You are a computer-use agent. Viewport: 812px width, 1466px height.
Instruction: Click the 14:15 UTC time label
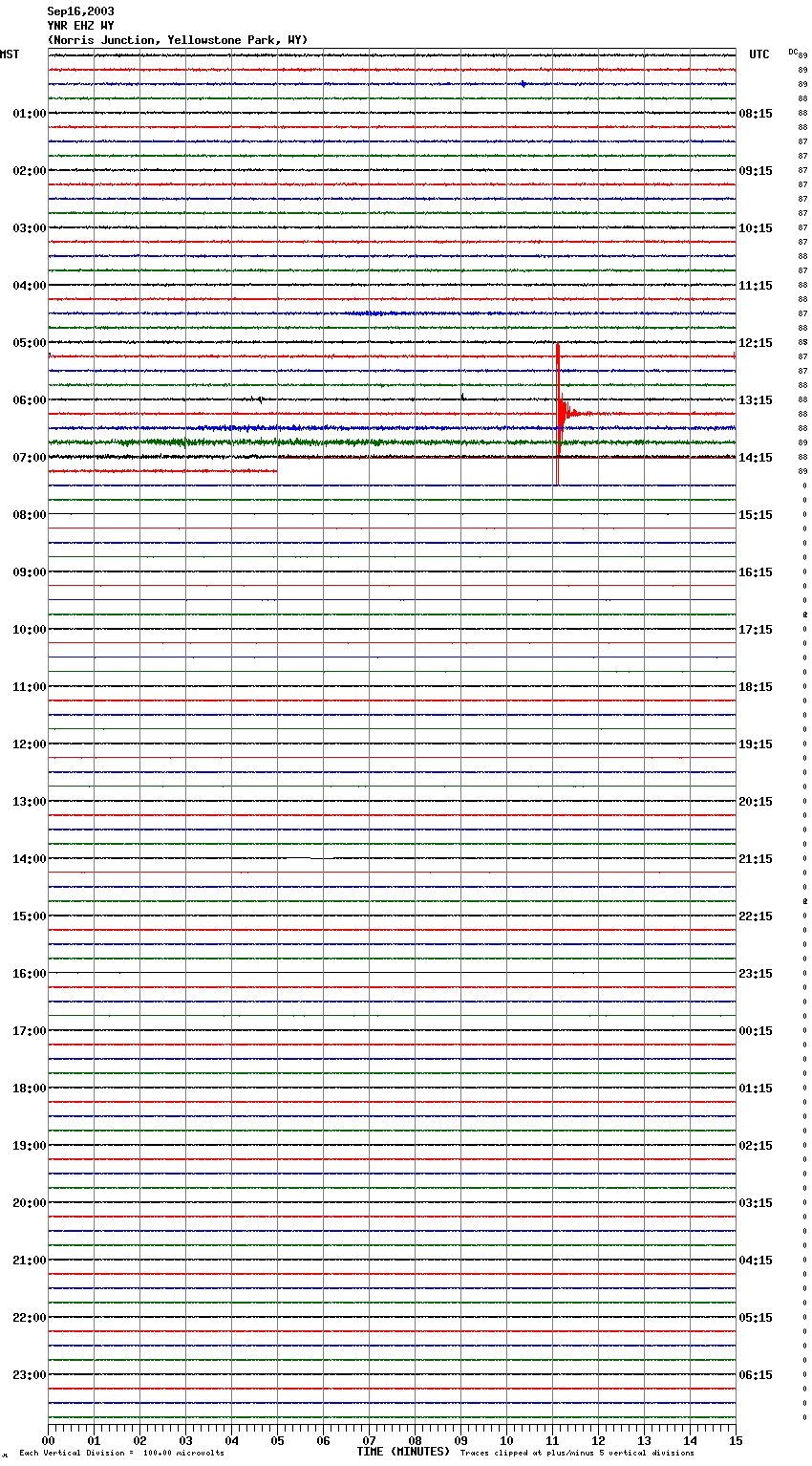click(x=756, y=458)
